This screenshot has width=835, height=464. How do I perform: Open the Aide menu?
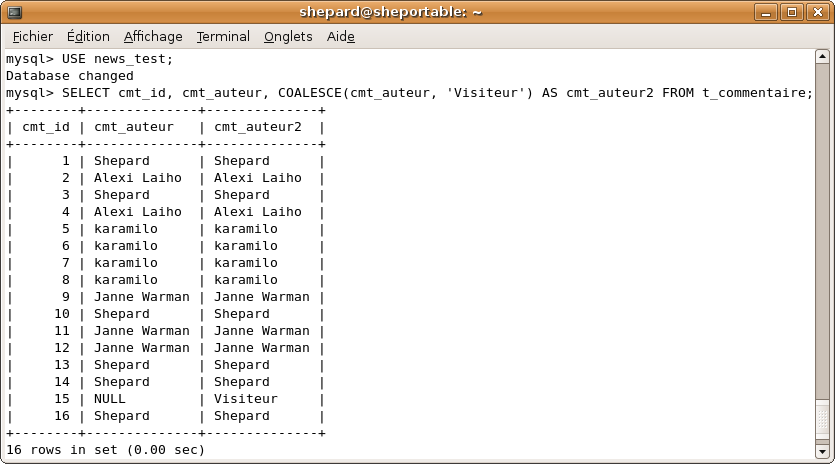click(340, 36)
